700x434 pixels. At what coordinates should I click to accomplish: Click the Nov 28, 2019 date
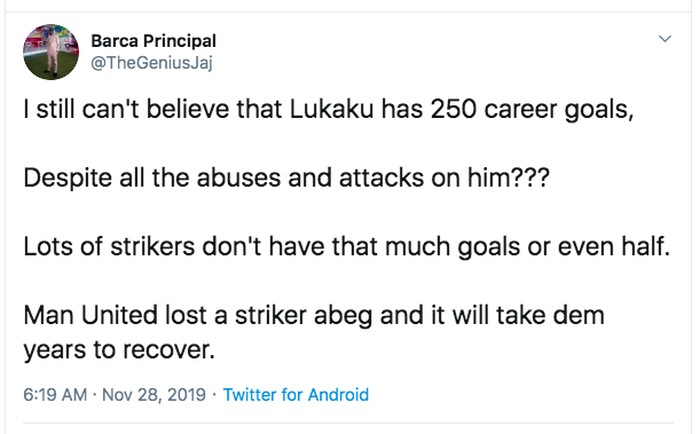pyautogui.click(x=152, y=395)
